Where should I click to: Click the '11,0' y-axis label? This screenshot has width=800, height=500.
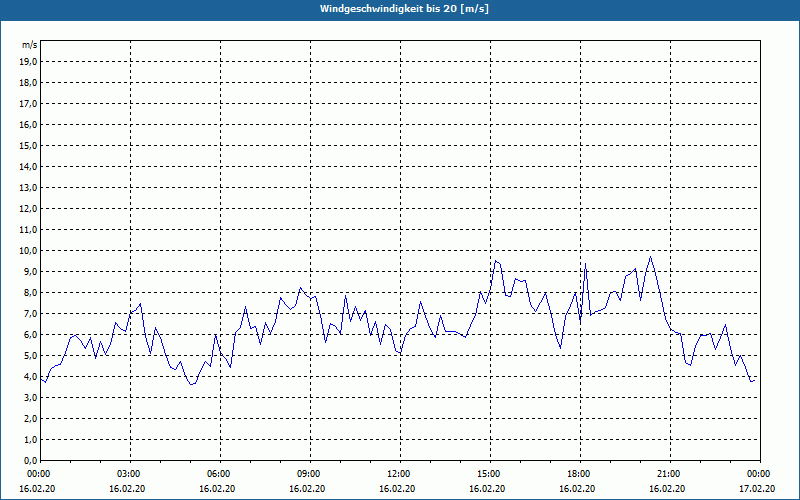[29, 230]
